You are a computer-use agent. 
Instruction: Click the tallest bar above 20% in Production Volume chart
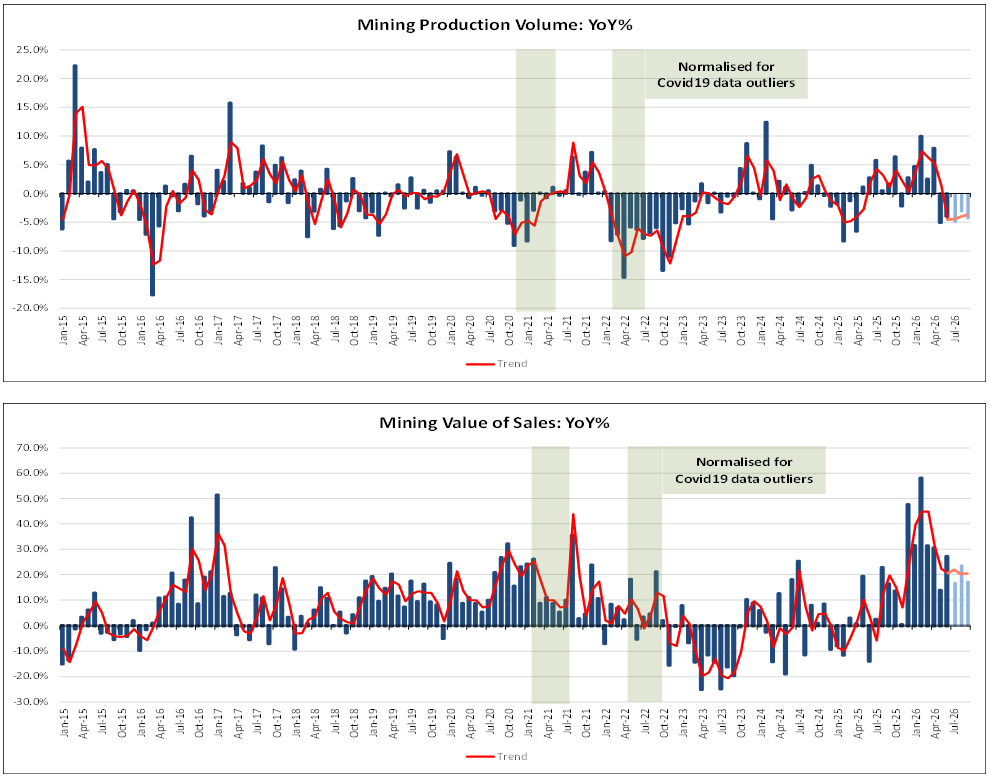pyautogui.click(x=75, y=129)
